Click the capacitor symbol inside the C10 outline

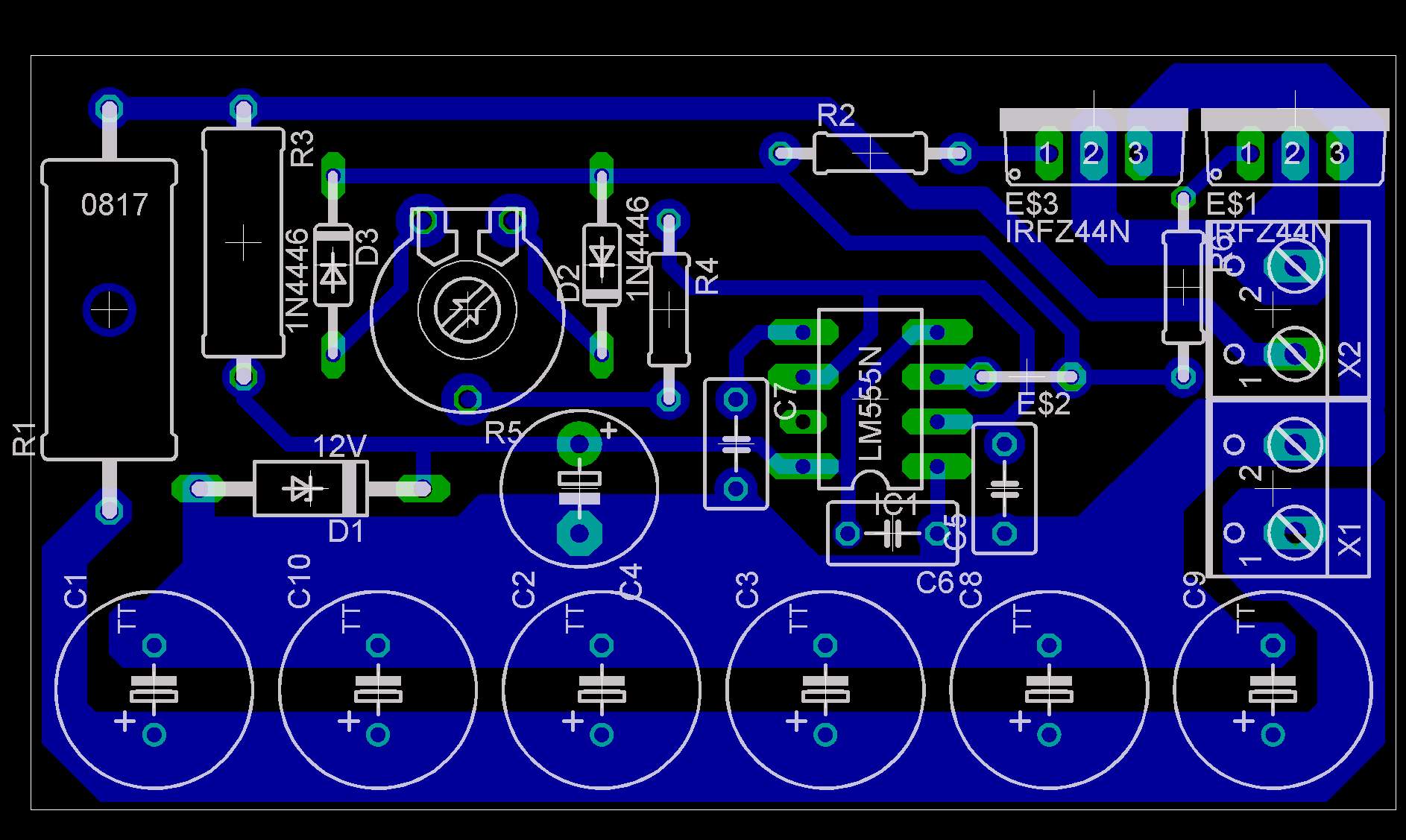tap(378, 689)
